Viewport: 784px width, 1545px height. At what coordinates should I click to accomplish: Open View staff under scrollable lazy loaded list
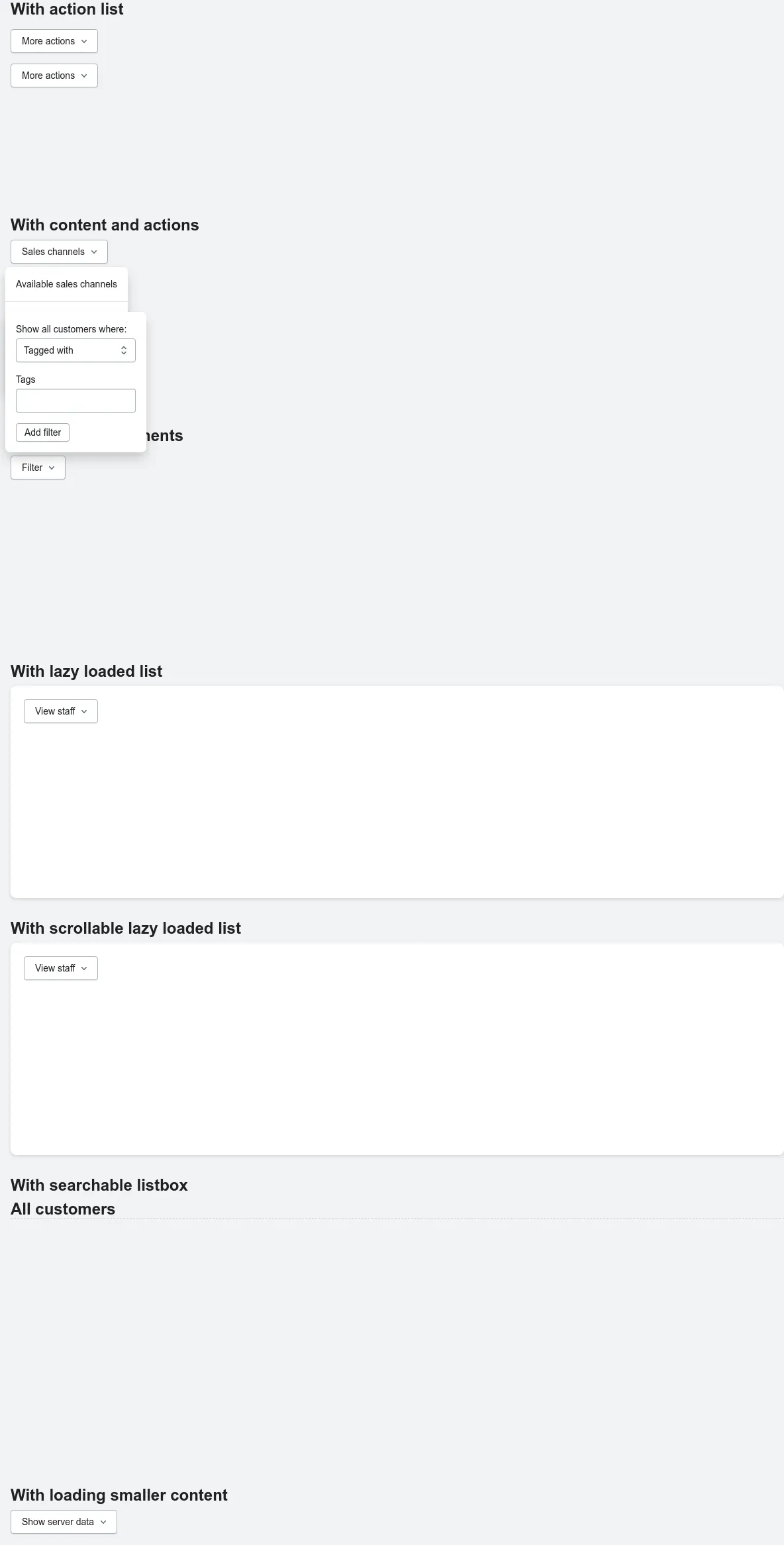click(61, 968)
